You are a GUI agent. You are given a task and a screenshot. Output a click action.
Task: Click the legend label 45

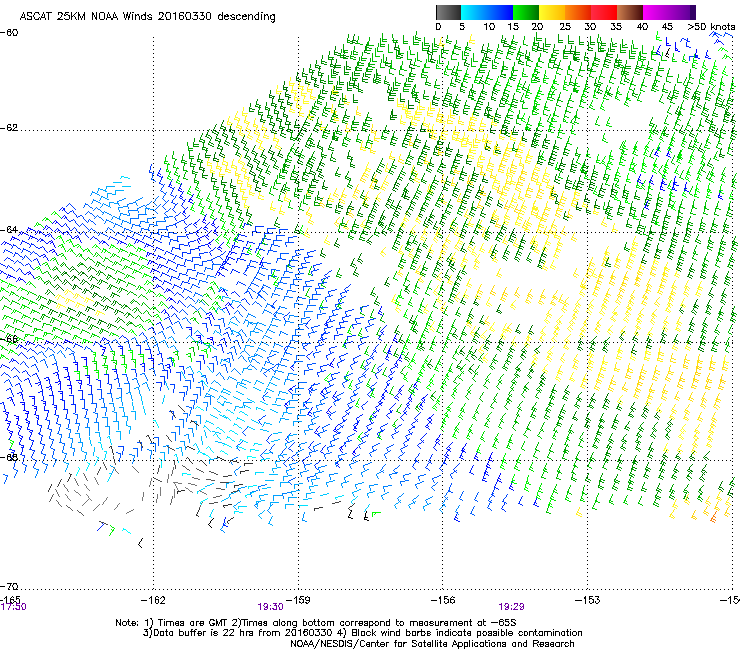pos(667,27)
